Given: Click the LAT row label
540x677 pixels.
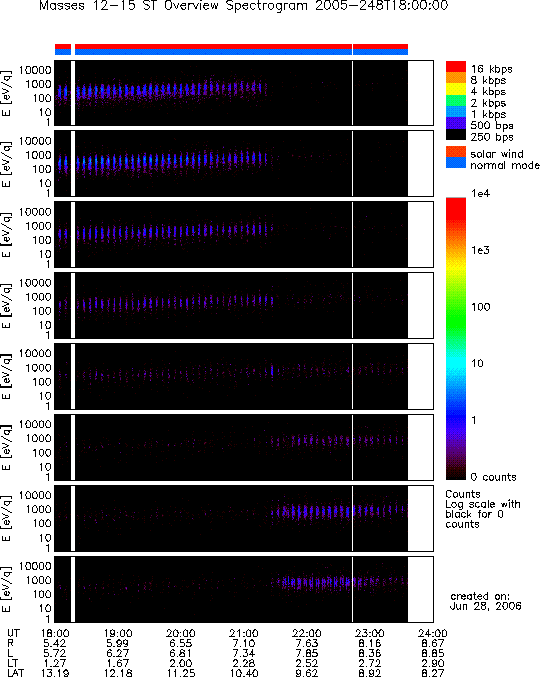Looking at the screenshot, I should click(16, 673).
